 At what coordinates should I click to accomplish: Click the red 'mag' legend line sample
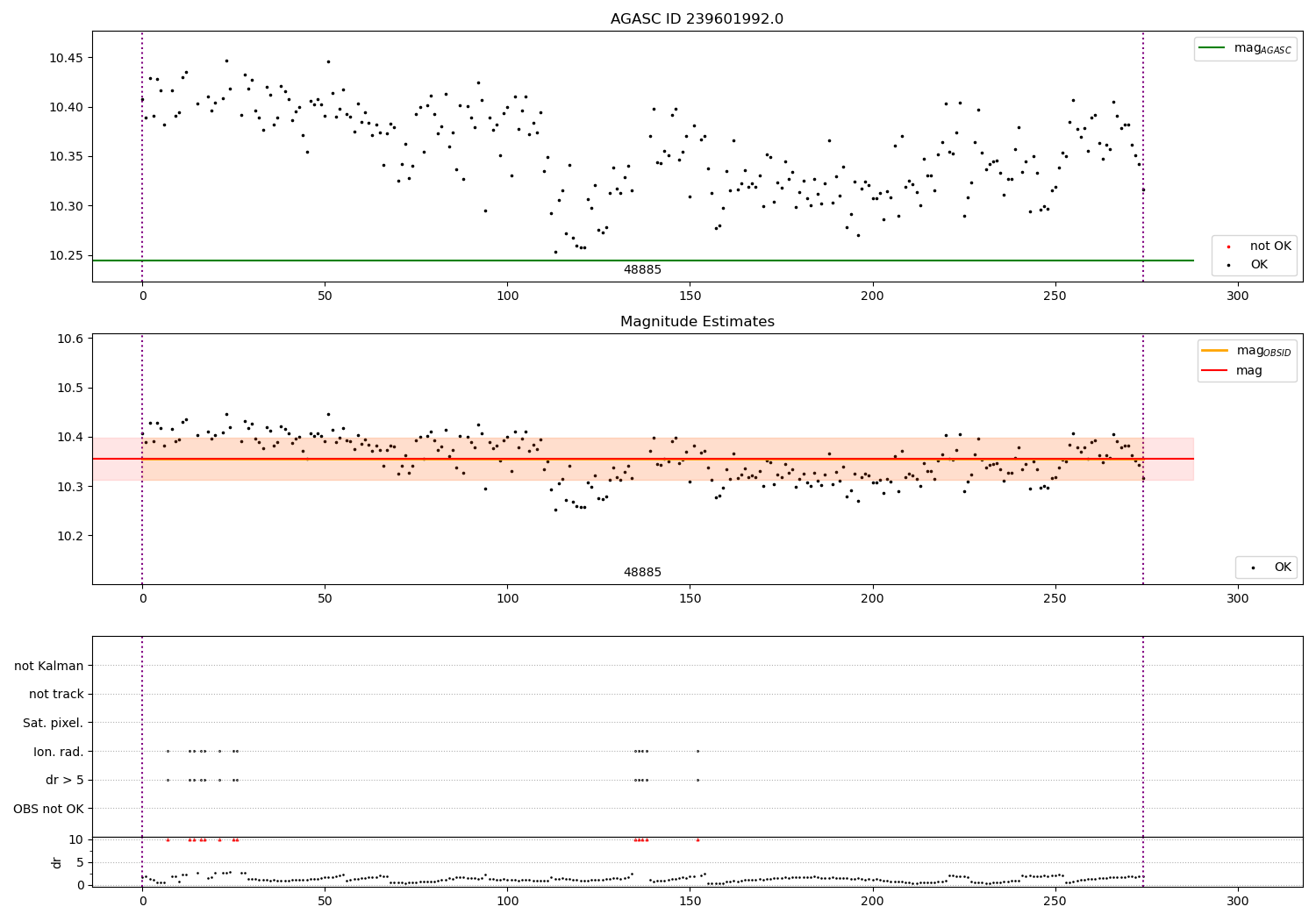[x=1215, y=371]
